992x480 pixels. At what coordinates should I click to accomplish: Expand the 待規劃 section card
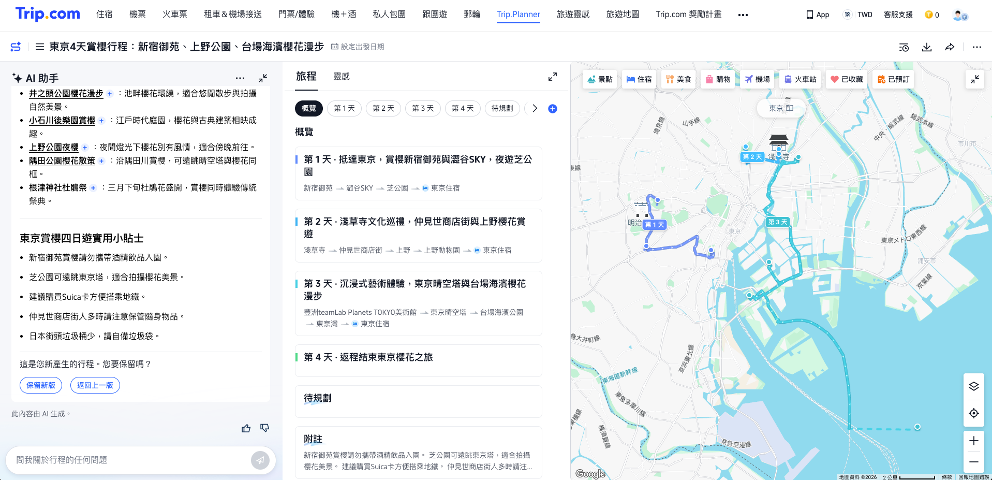click(419, 402)
